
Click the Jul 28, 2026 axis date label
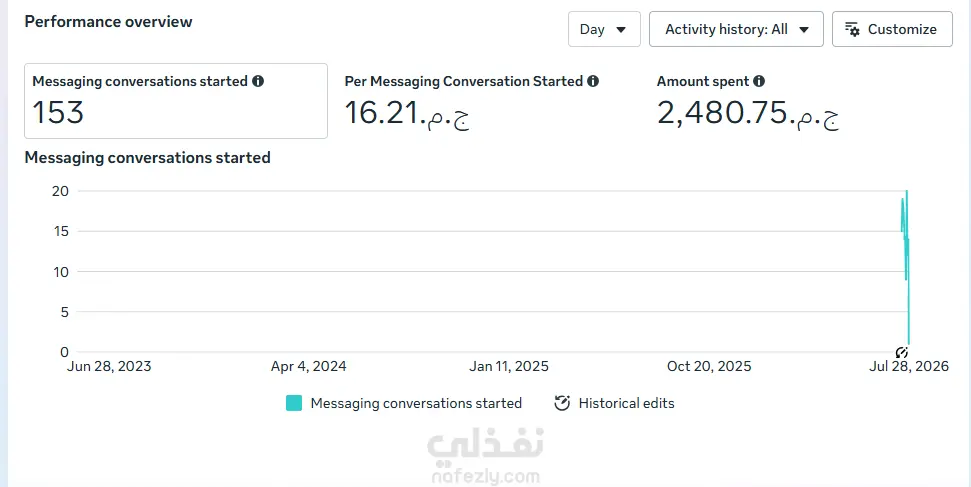click(909, 366)
